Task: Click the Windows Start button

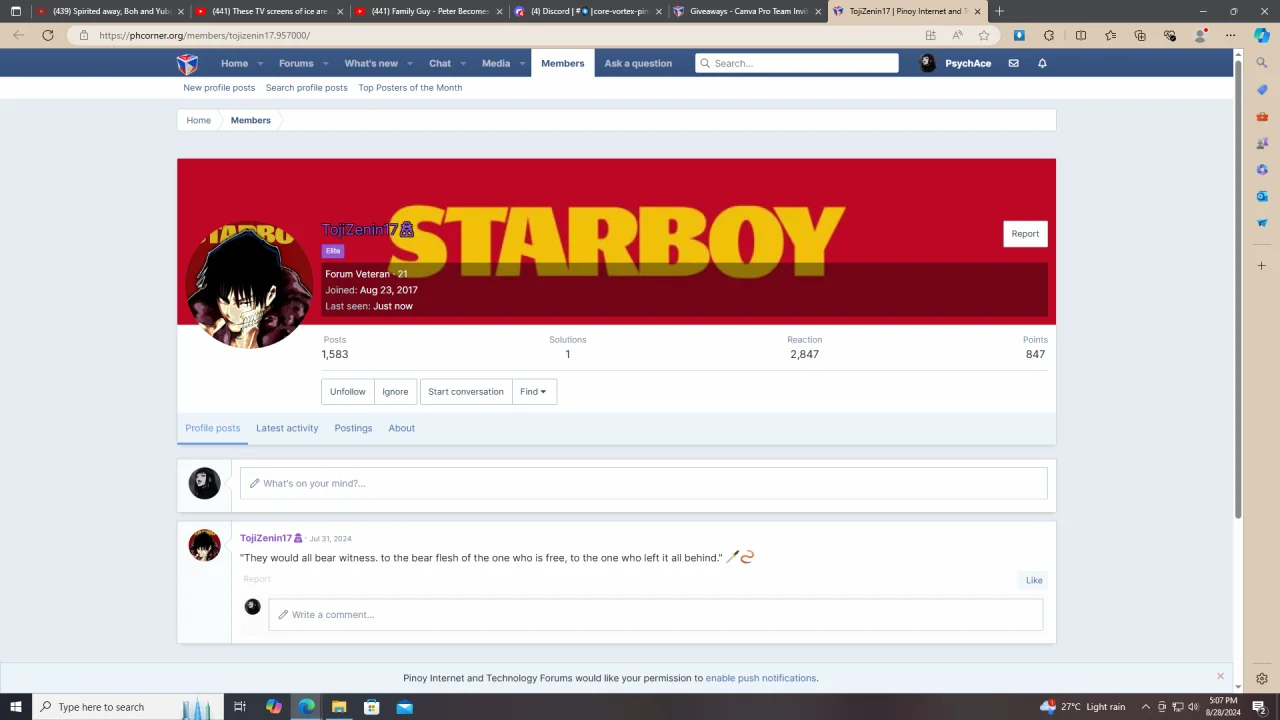Action: (x=15, y=707)
